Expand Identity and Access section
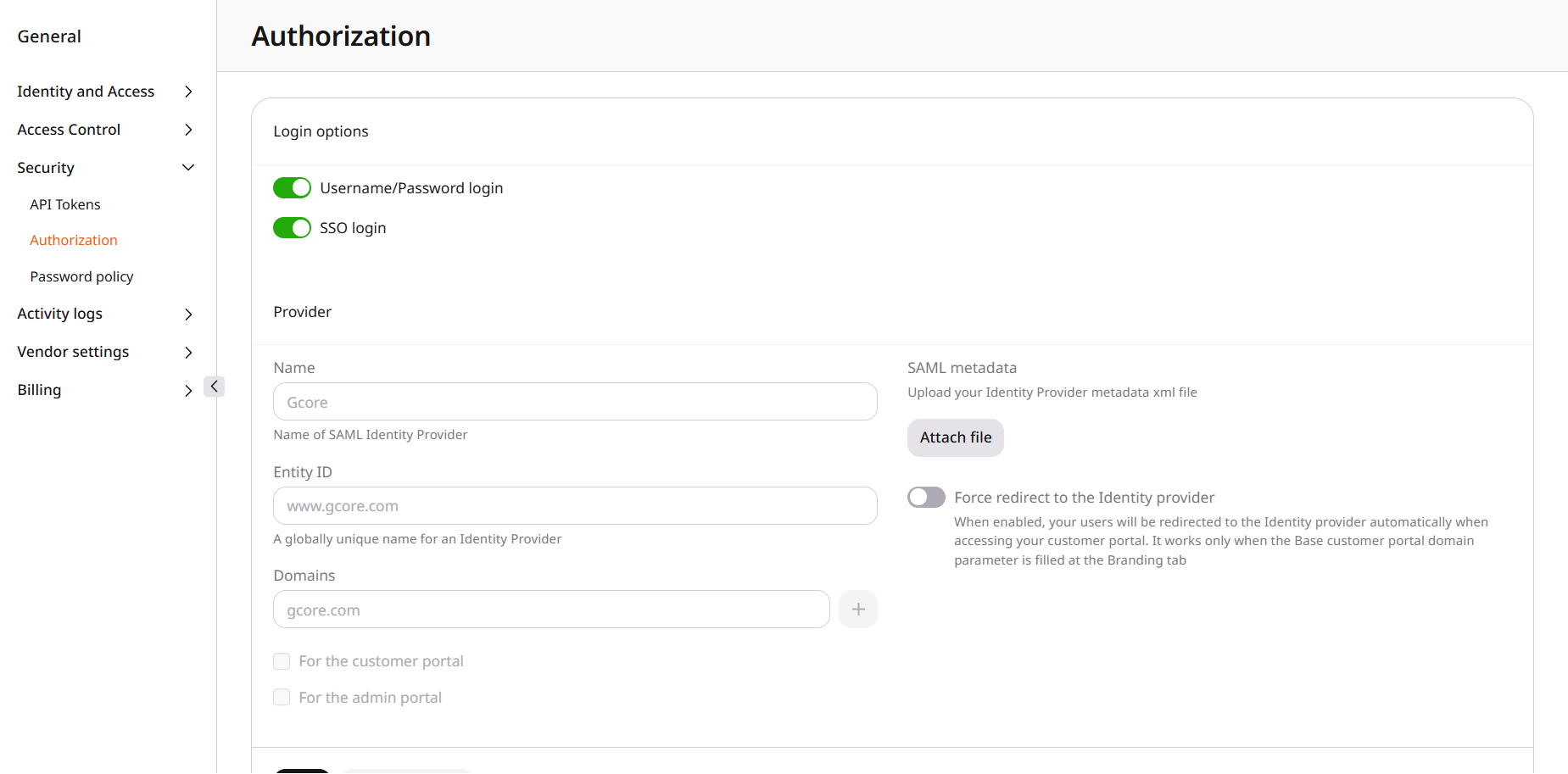The height and width of the screenshot is (774, 1568). (x=106, y=92)
